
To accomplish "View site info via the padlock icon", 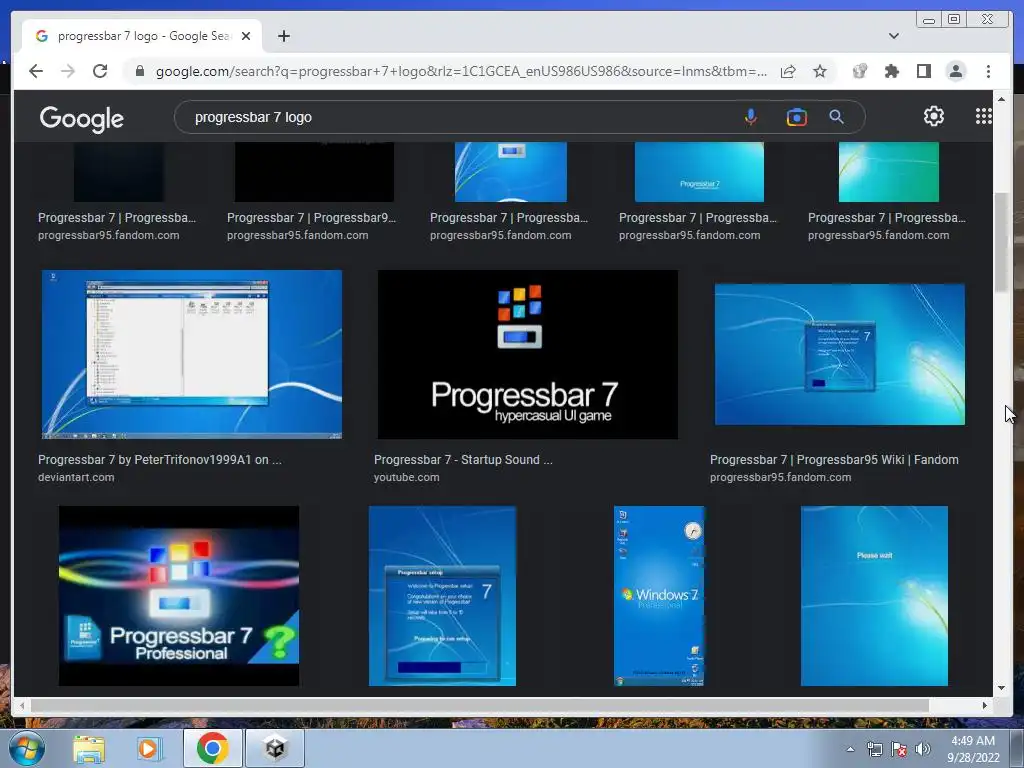I will [139, 71].
